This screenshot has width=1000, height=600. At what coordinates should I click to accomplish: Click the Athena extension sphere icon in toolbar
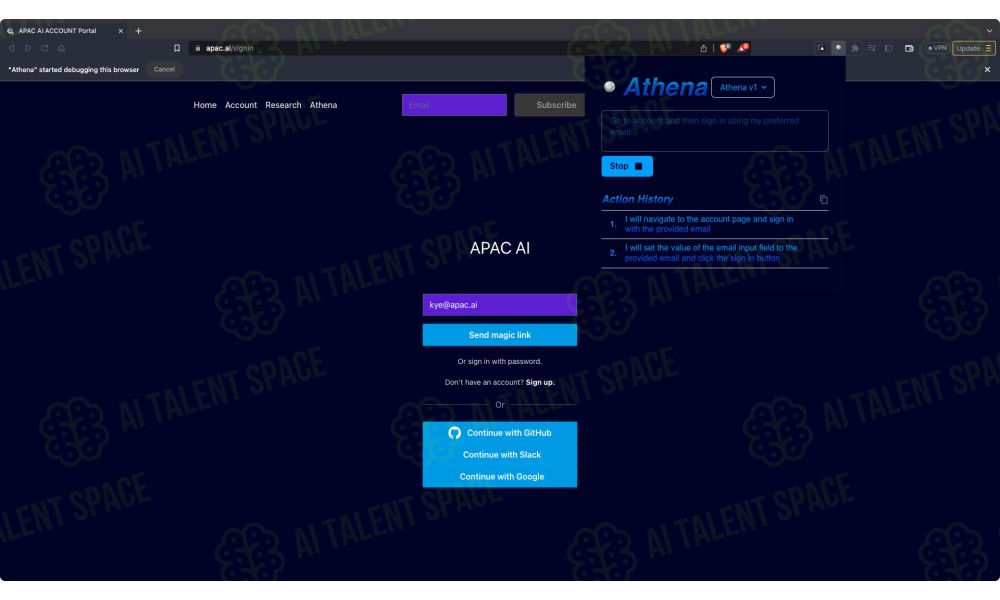click(838, 48)
